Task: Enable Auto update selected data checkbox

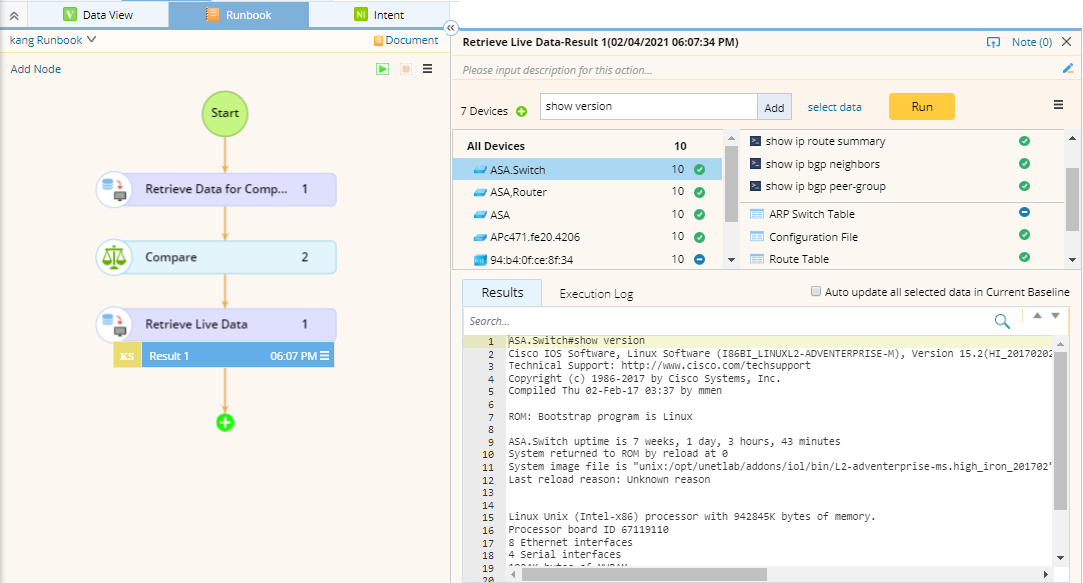Action: pyautogui.click(x=816, y=292)
